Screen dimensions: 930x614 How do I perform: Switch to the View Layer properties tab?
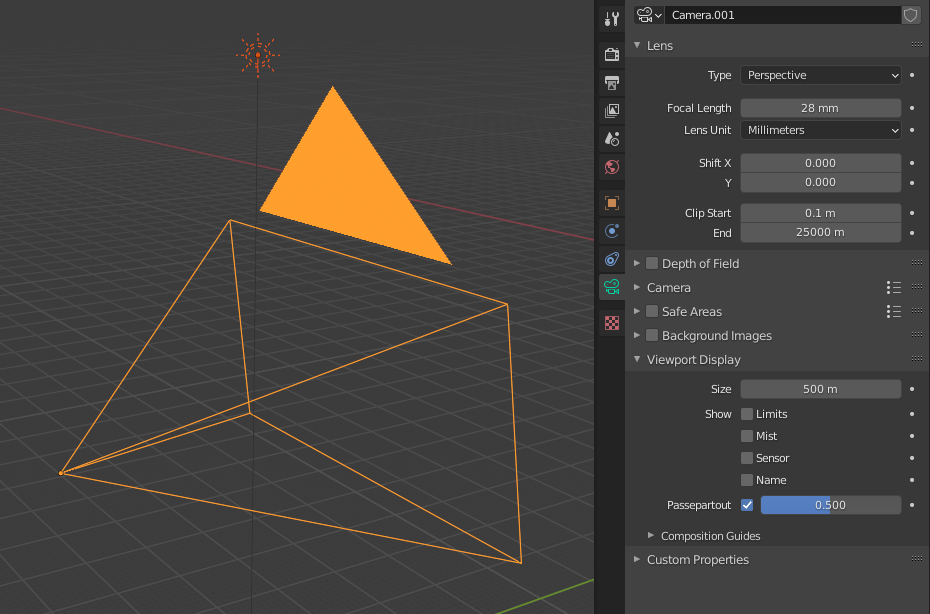tap(611, 111)
